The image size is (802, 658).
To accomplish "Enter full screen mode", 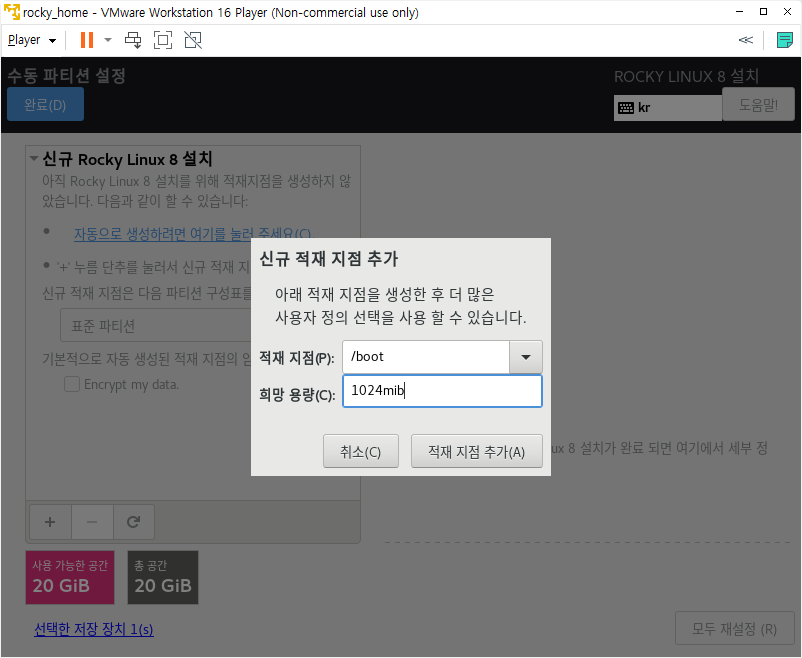I will click(163, 40).
